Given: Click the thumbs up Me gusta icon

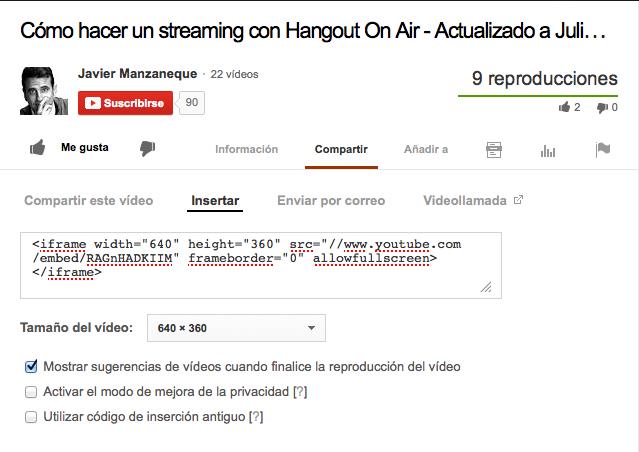Looking at the screenshot, I should click(37, 148).
